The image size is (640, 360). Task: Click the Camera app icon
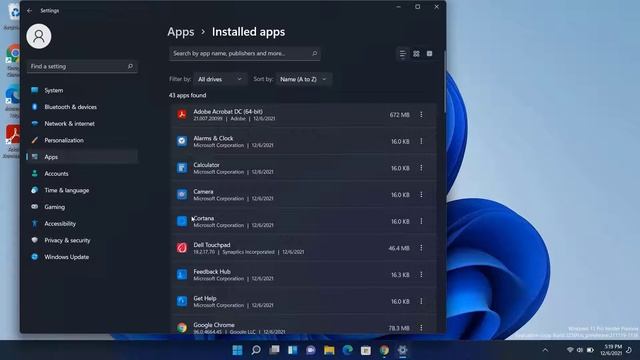click(x=182, y=194)
